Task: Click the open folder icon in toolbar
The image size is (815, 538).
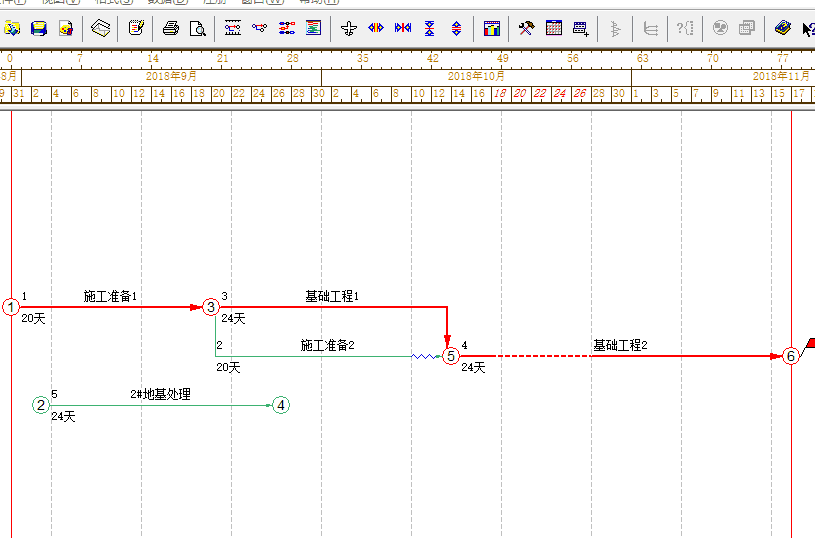Action: point(12,28)
